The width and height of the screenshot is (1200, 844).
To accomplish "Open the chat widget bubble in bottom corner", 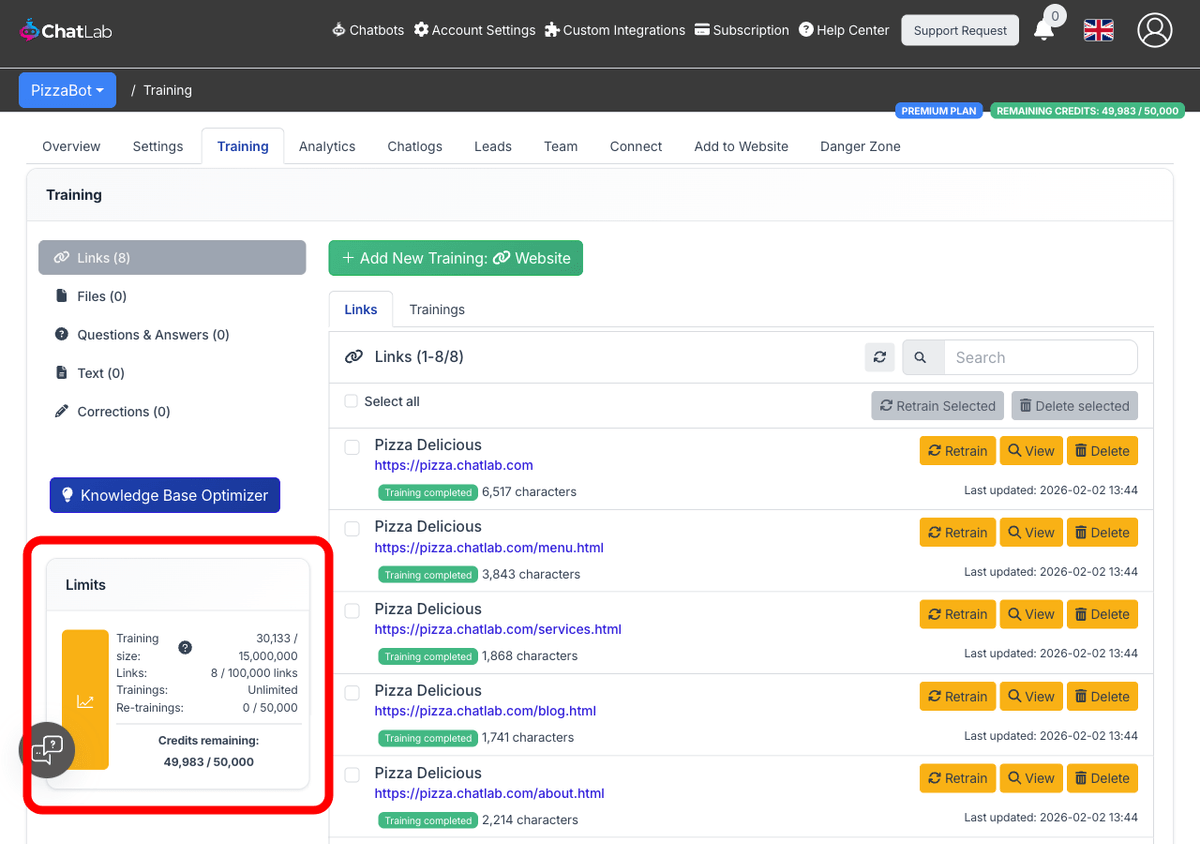I will [x=47, y=750].
